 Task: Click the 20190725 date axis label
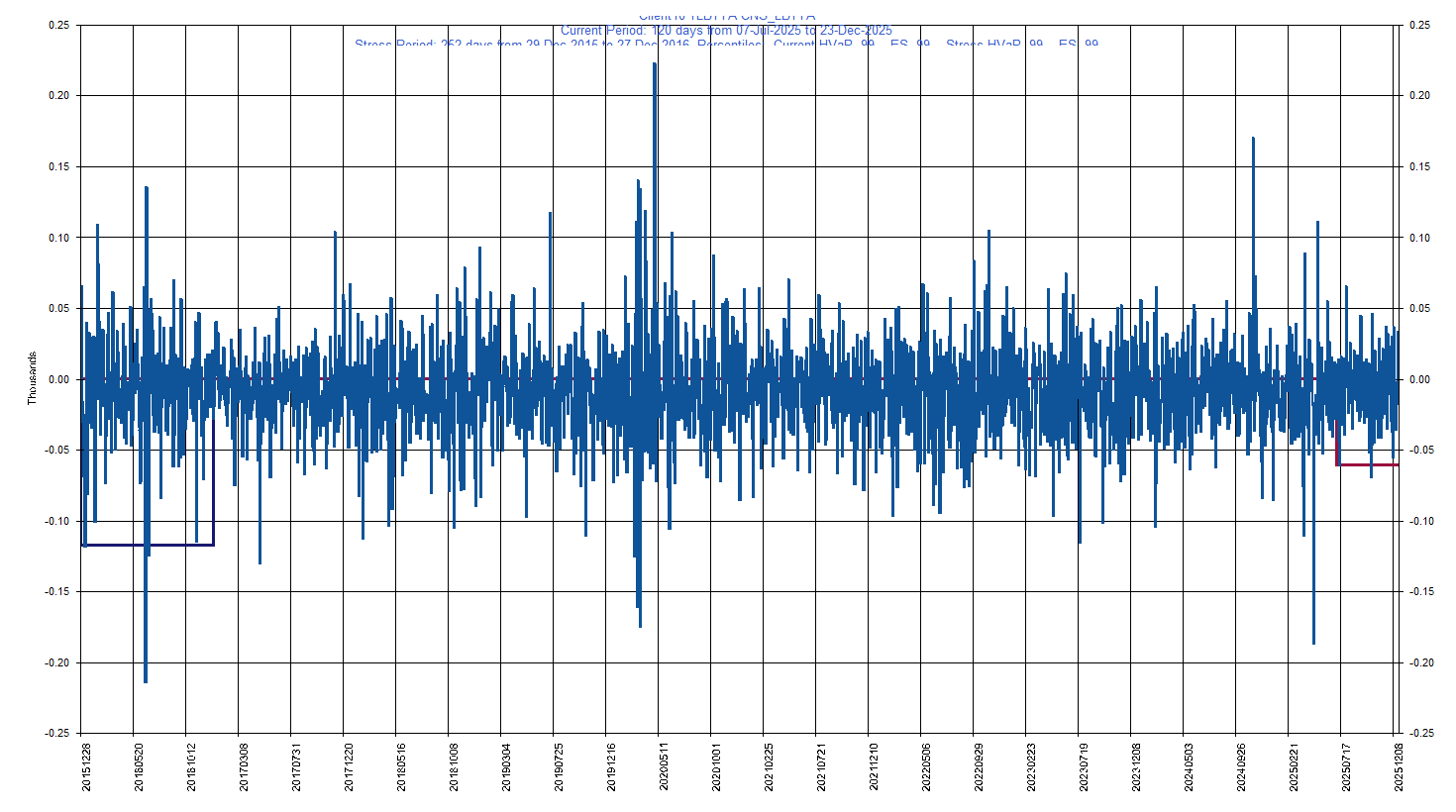pos(559,766)
